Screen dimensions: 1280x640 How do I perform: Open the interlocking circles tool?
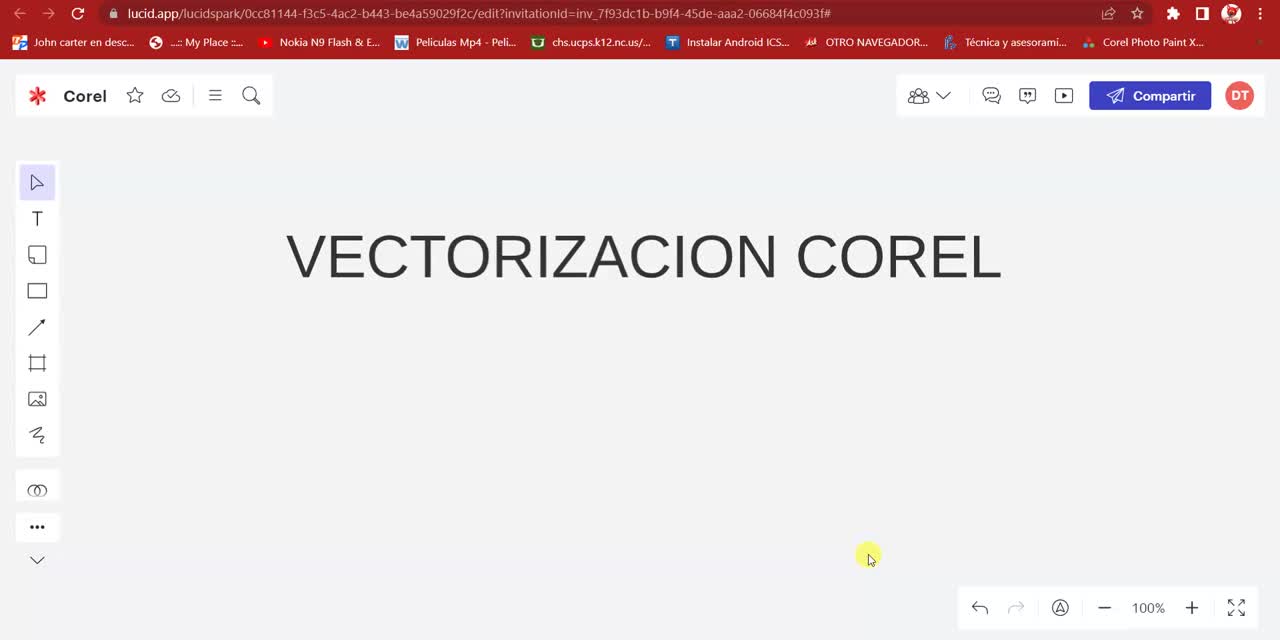[x=37, y=490]
